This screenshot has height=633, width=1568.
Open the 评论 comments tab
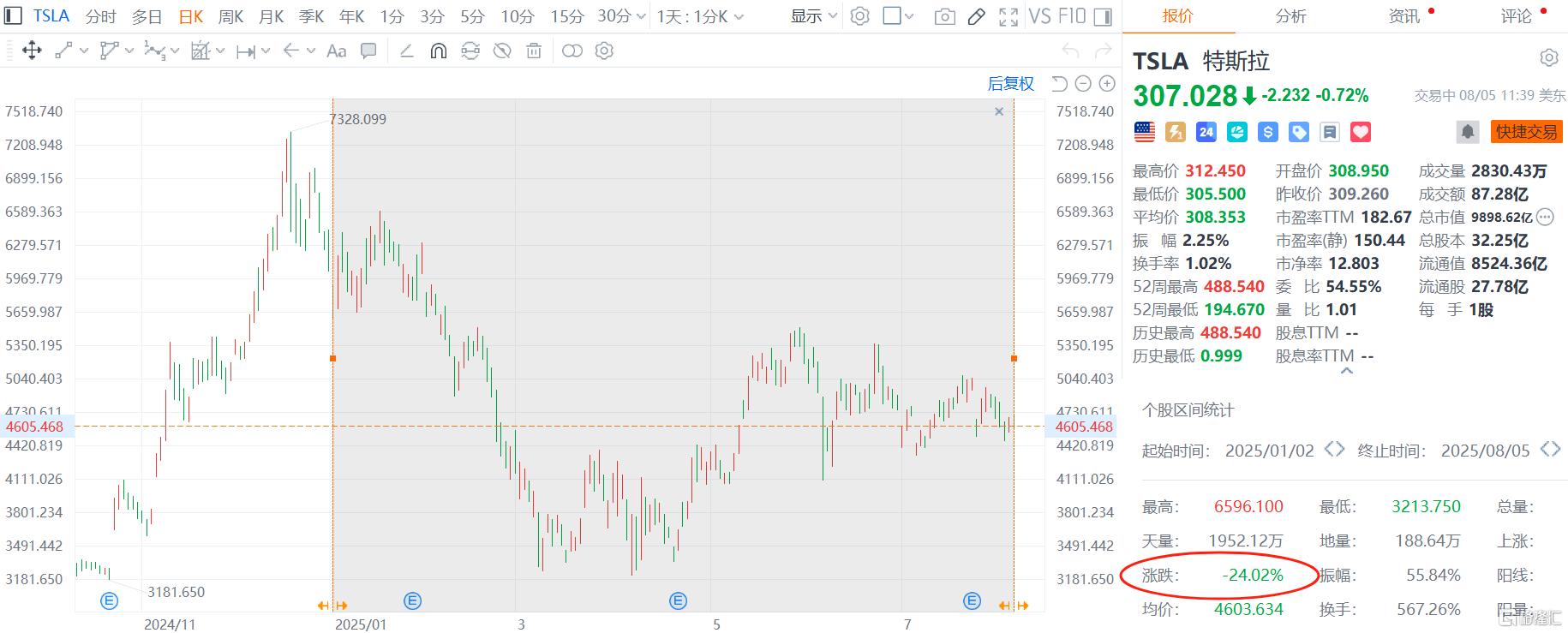[x=1516, y=16]
